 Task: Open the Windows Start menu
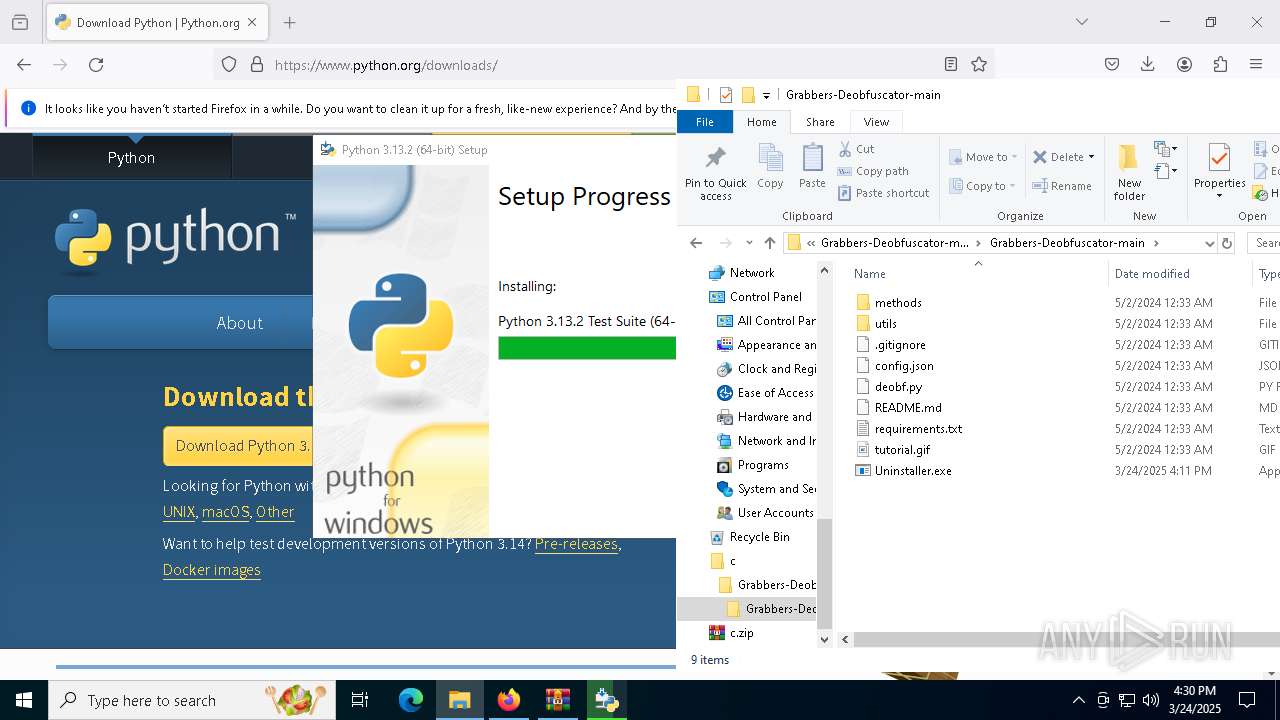24,700
